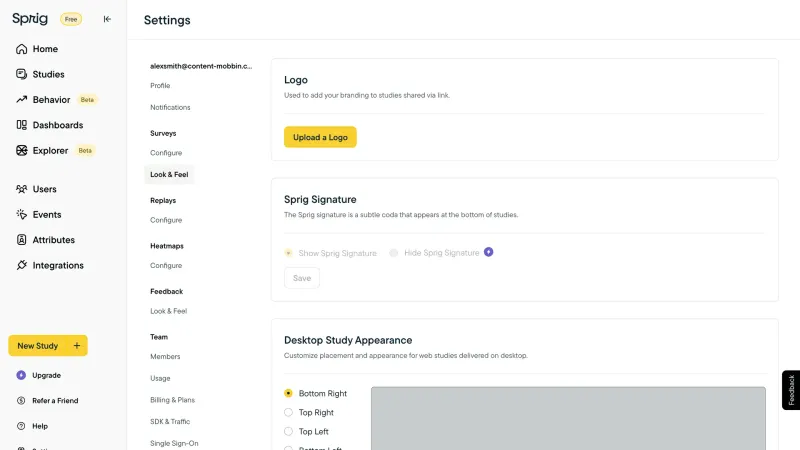Click the Events icon
Image resolution: width=800 pixels, height=450 pixels.
point(21,214)
